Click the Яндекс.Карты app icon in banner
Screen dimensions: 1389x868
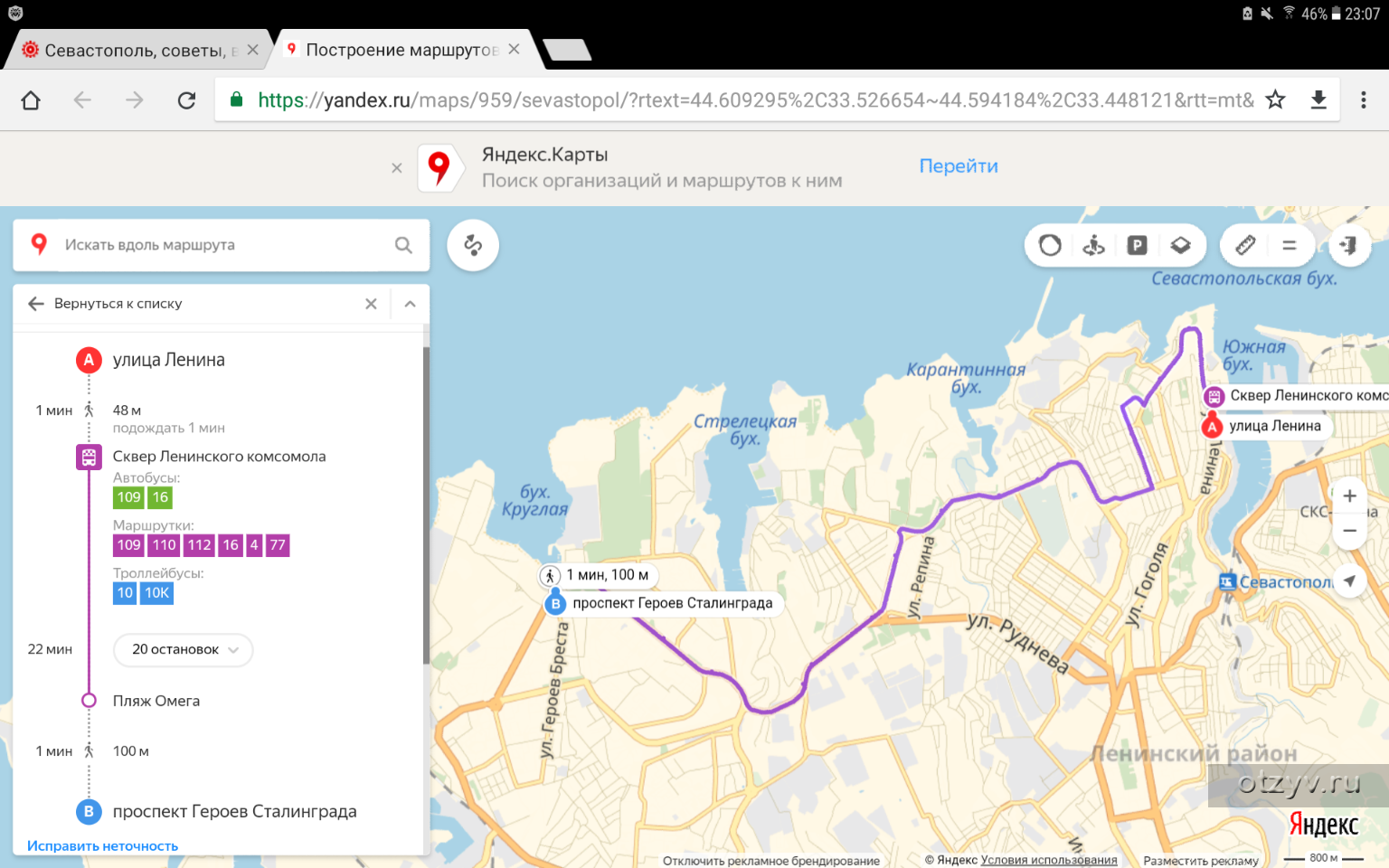[x=439, y=167]
